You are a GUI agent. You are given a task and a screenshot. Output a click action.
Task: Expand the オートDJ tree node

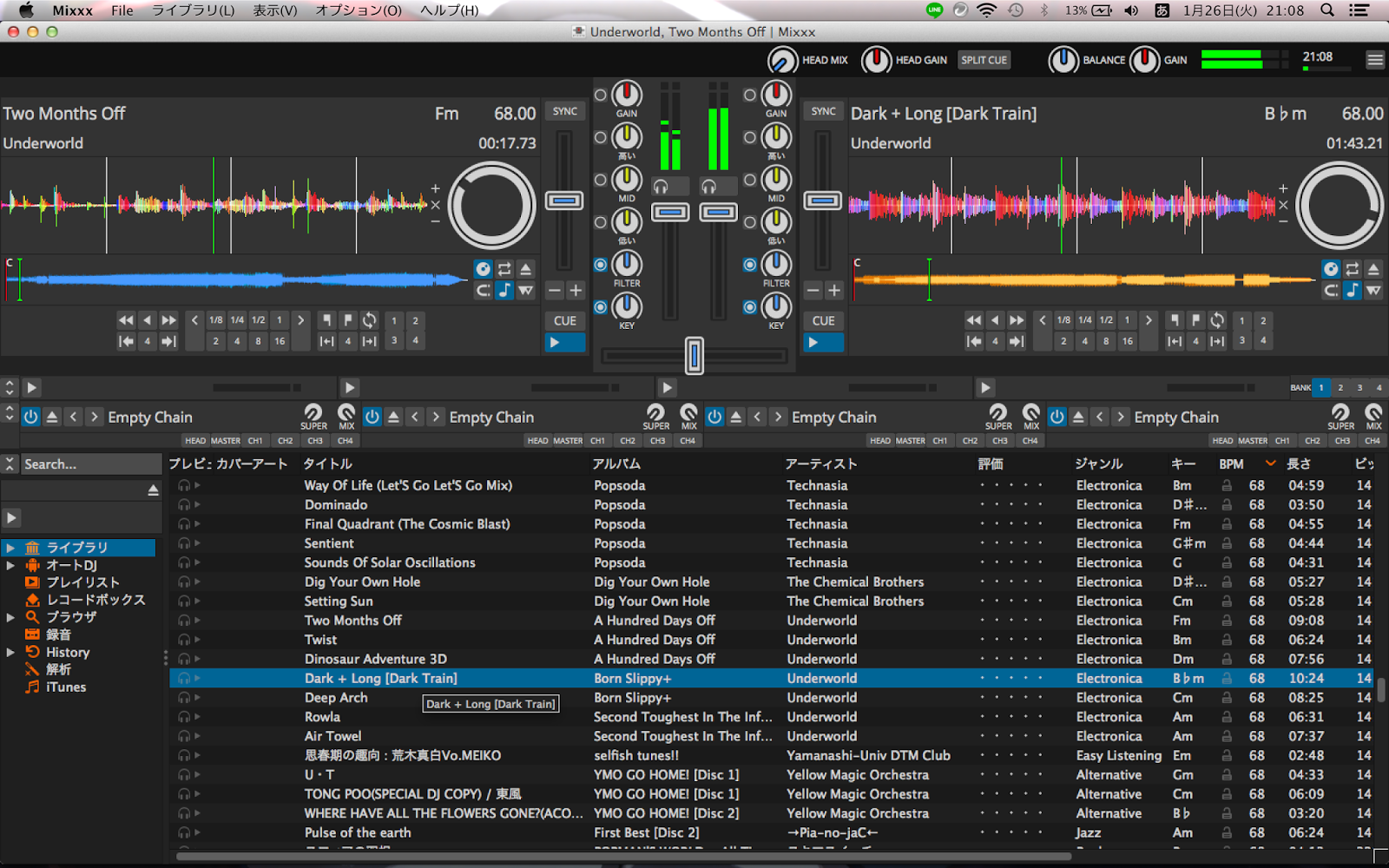pyautogui.click(x=10, y=565)
